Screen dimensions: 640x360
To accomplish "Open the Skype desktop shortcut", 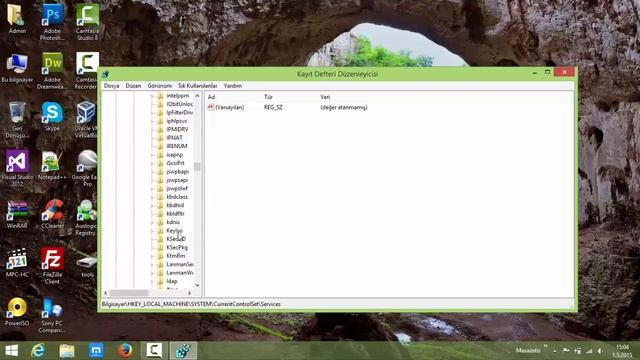I will (x=52, y=116).
